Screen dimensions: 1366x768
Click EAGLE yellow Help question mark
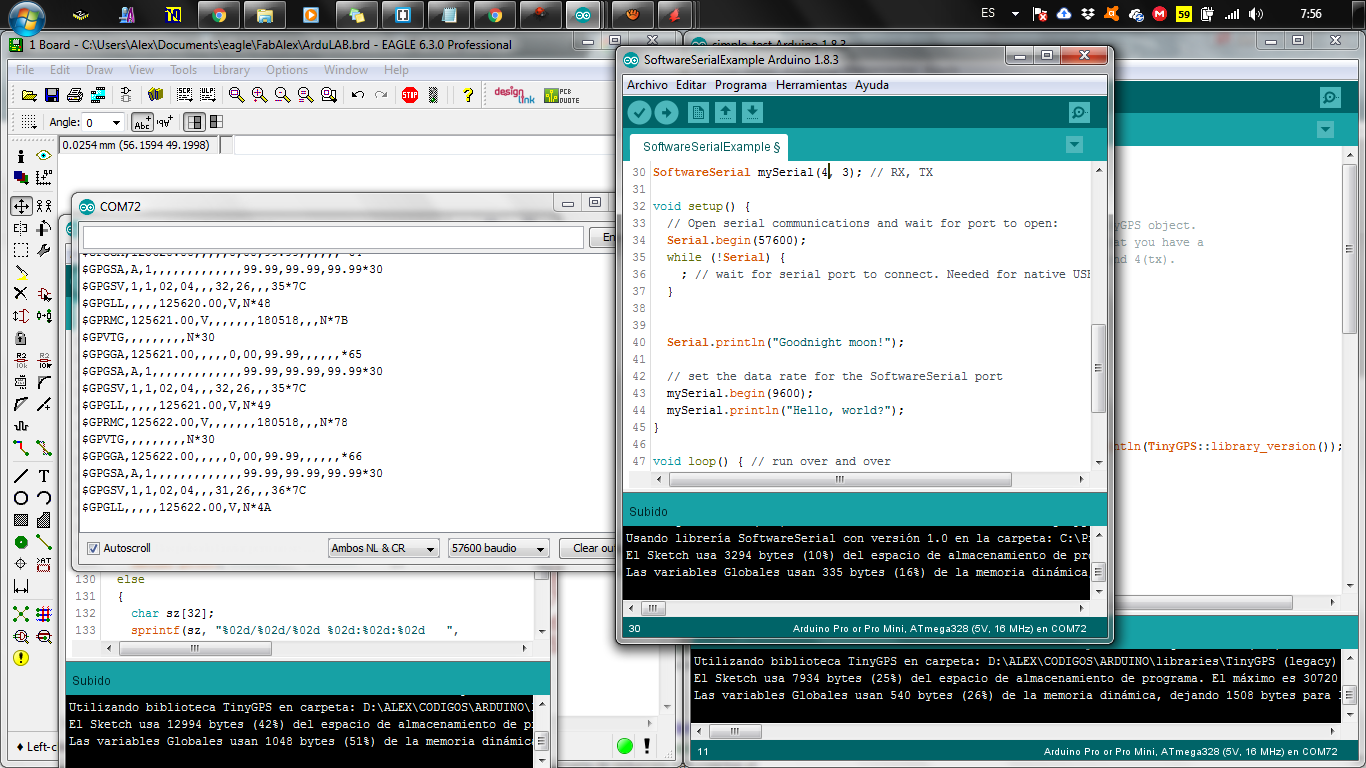click(x=467, y=95)
